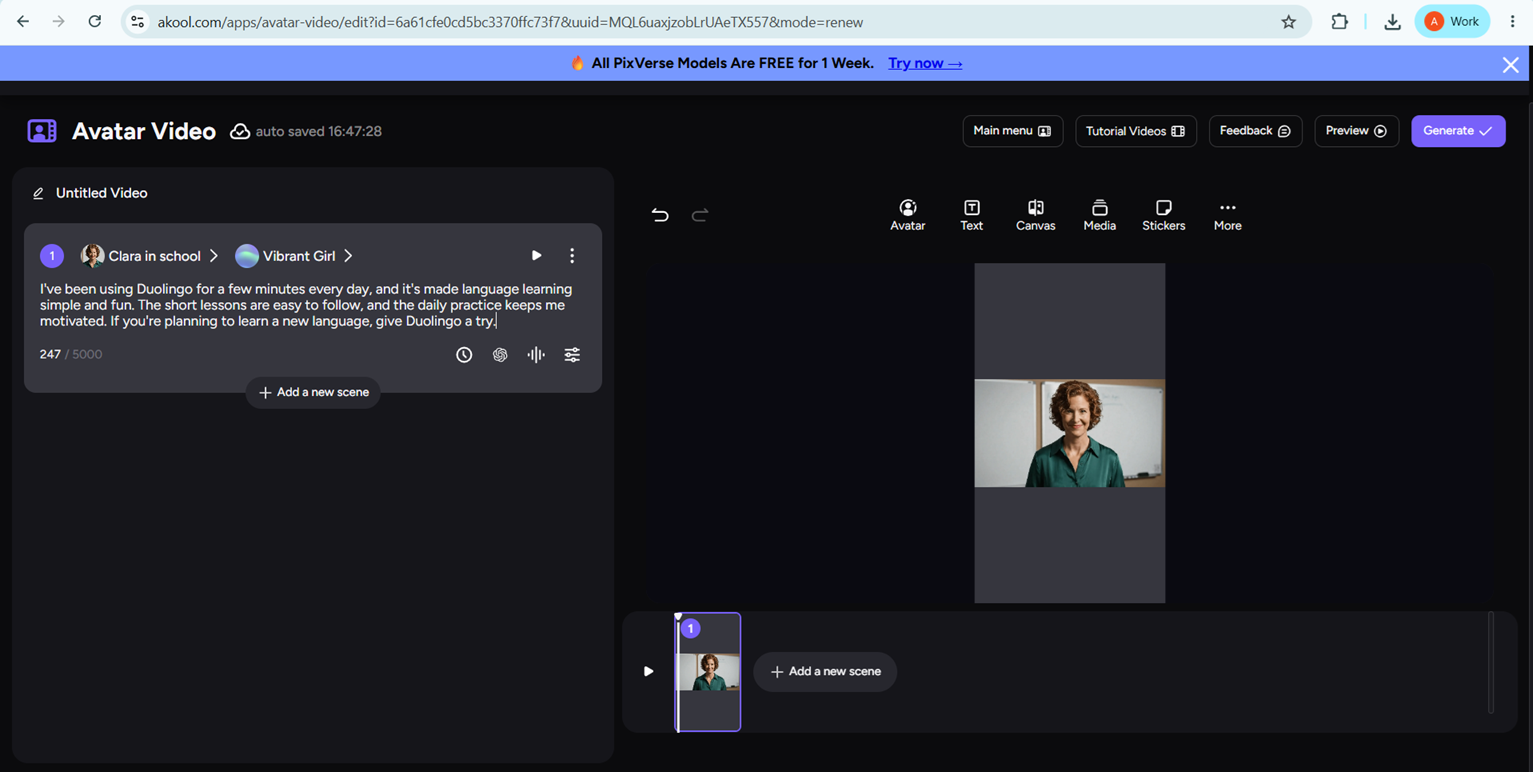Screen dimensions: 1533x772
Task: Select the Text tool
Action: [971, 215]
